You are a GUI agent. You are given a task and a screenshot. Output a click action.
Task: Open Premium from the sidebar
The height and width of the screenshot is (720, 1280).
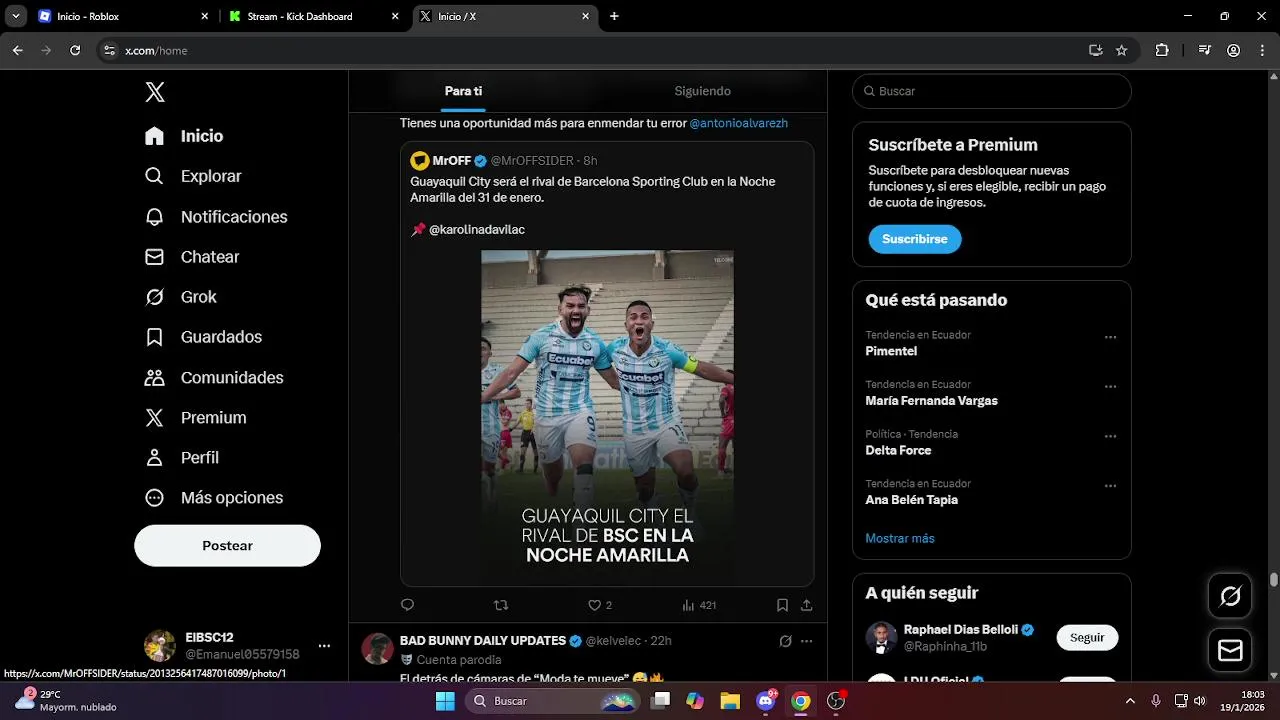195,417
